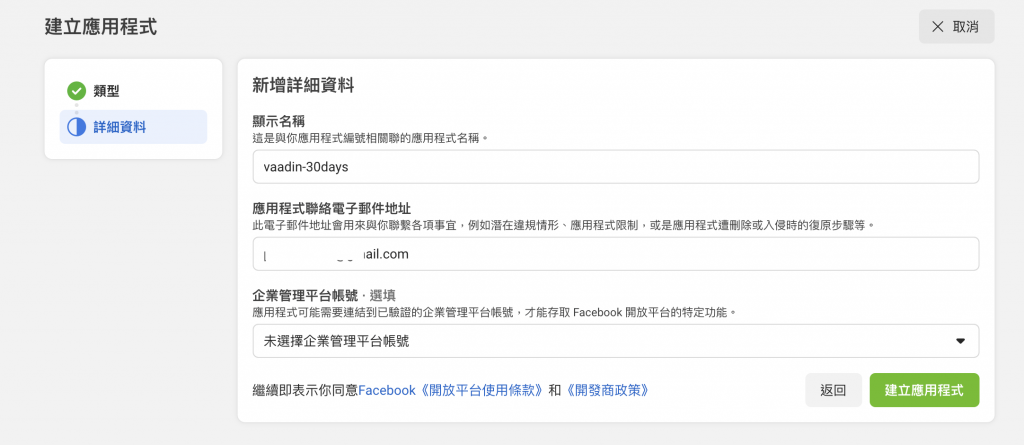Viewport: 1024px width, 445px height.
Task: Click the half-filled circle icon beside 詳細資料
Action: pos(76,127)
